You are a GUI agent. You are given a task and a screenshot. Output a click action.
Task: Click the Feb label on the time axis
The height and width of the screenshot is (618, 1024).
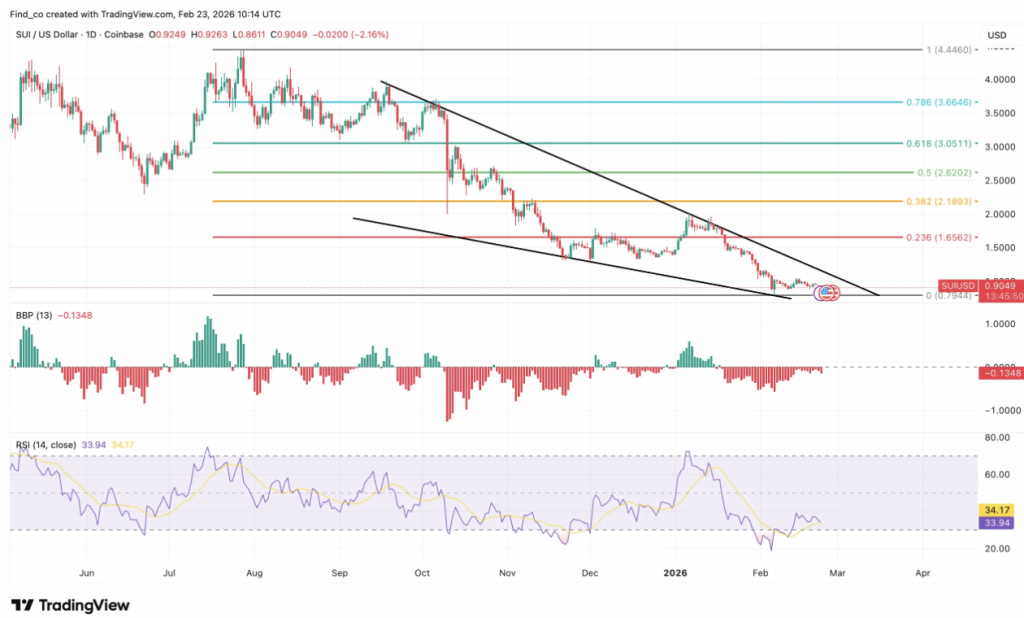tap(759, 574)
